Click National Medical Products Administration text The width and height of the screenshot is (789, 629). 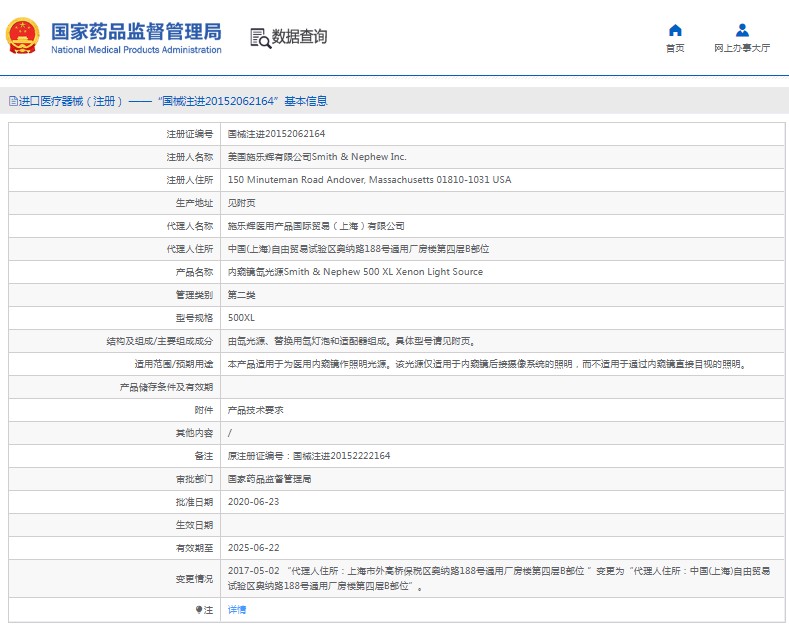[x=136, y=50]
